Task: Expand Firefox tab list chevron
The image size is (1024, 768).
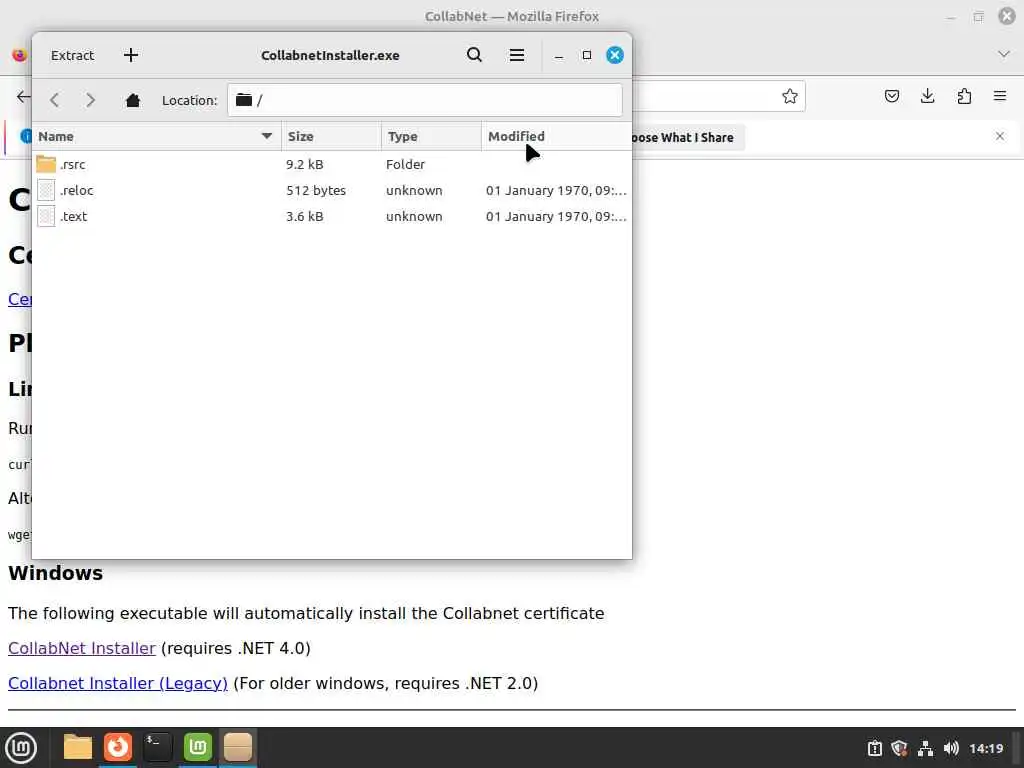Action: coord(1004,54)
